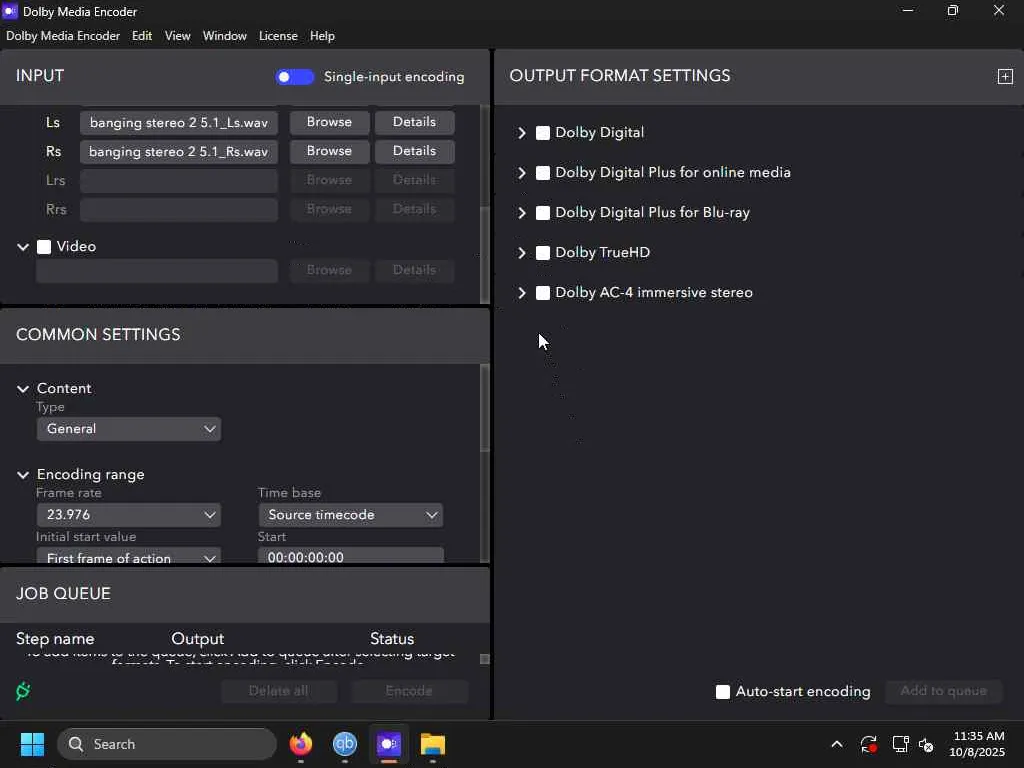Image resolution: width=1024 pixels, height=768 pixels.
Task: Open File Explorer from the taskbar
Action: point(432,744)
